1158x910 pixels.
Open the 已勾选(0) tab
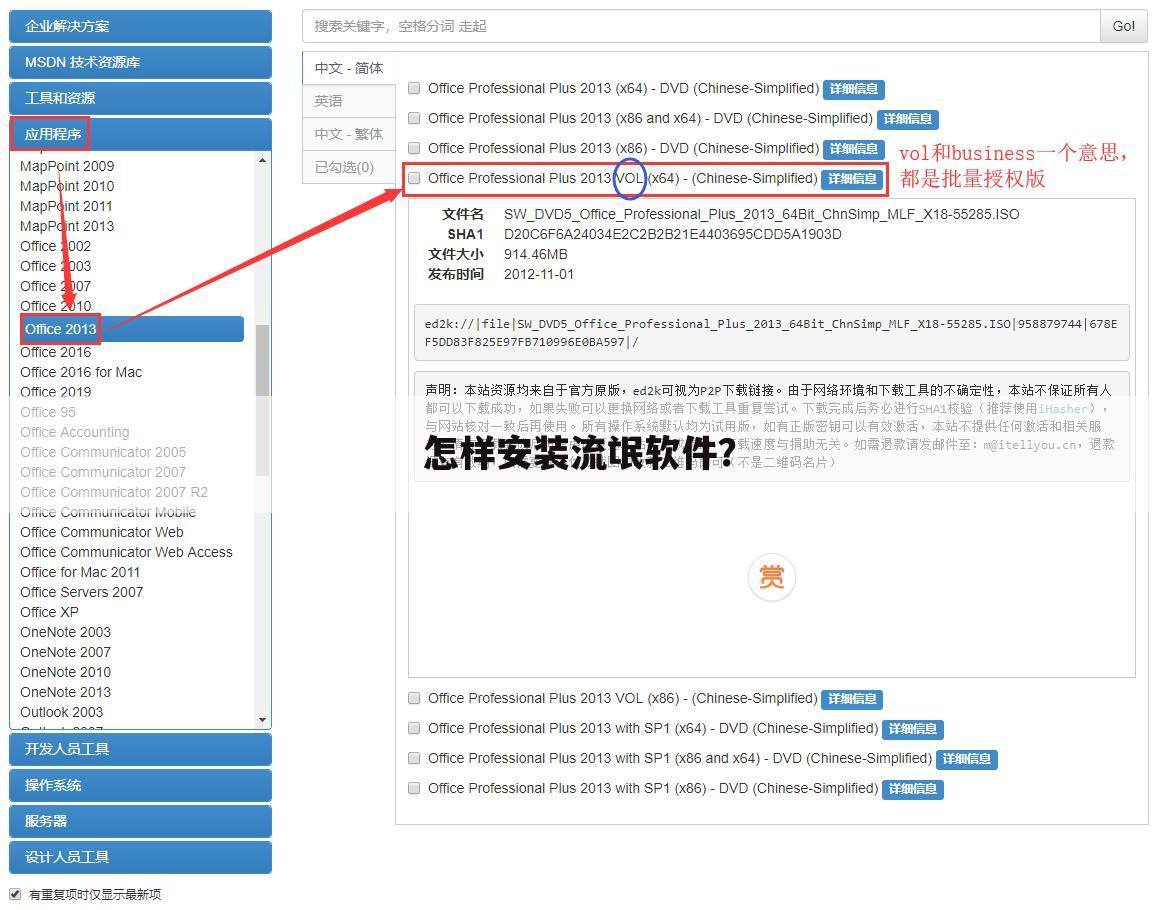click(349, 168)
